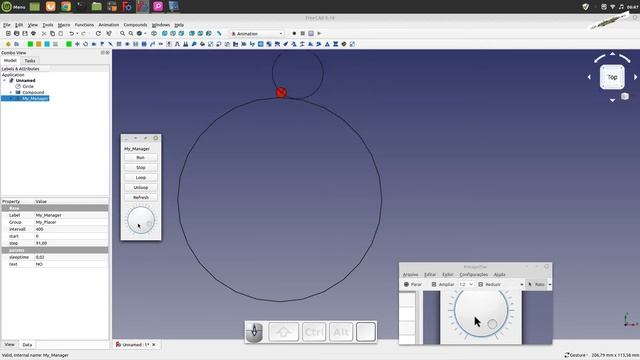
Task: Select the Circle item in the model tree
Action: pos(28,87)
